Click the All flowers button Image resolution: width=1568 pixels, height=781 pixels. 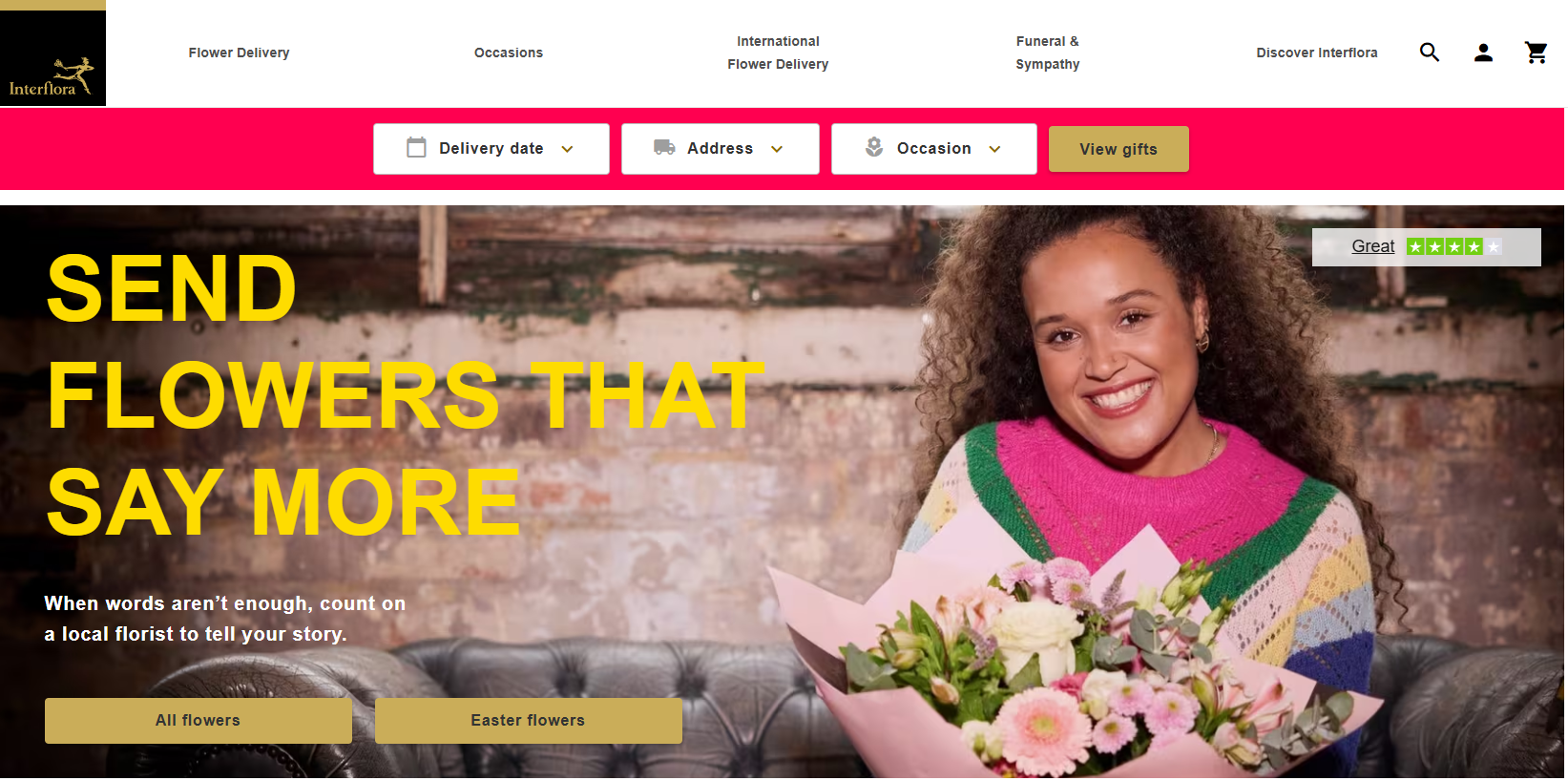coord(199,721)
